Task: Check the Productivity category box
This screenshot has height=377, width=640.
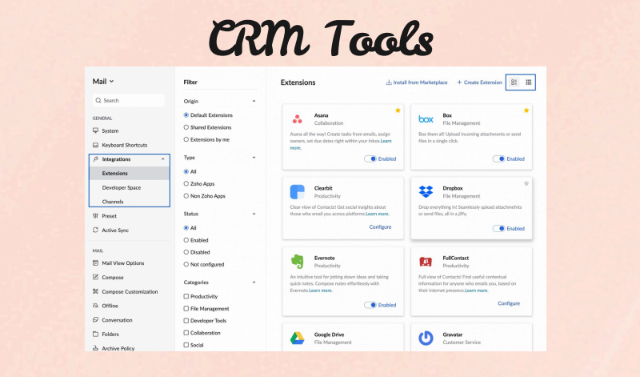Action: click(186, 296)
